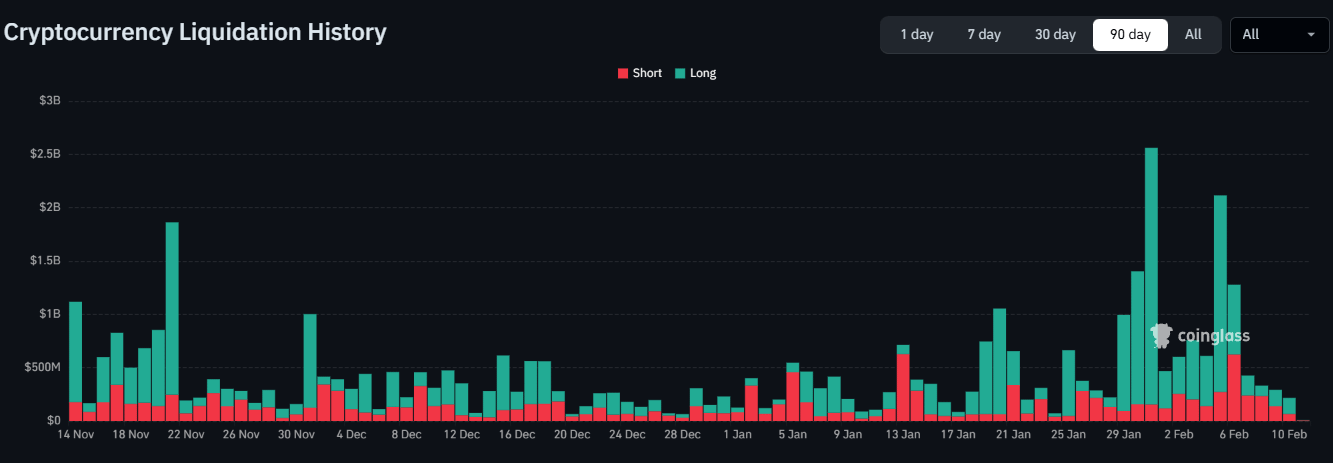Click the first bar at 14 Nov
Image resolution: width=1333 pixels, height=463 pixels.
[x=75, y=360]
